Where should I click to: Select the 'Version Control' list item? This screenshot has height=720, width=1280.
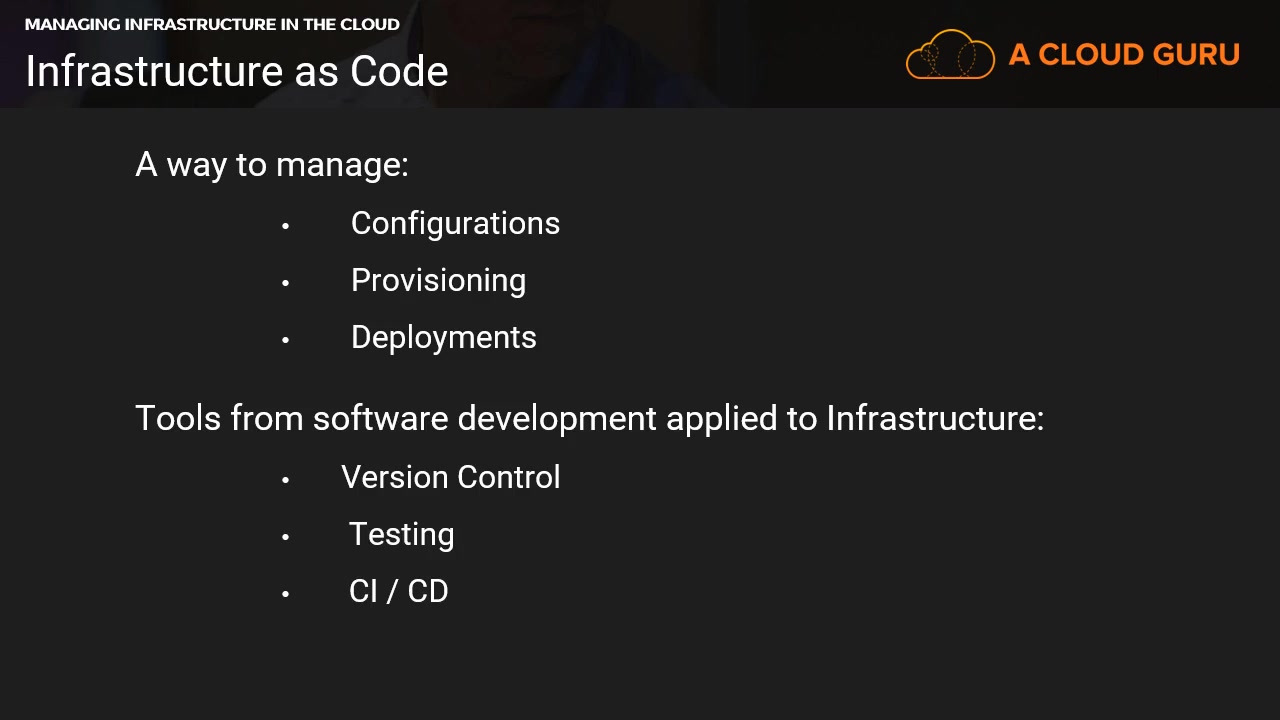[x=450, y=477]
